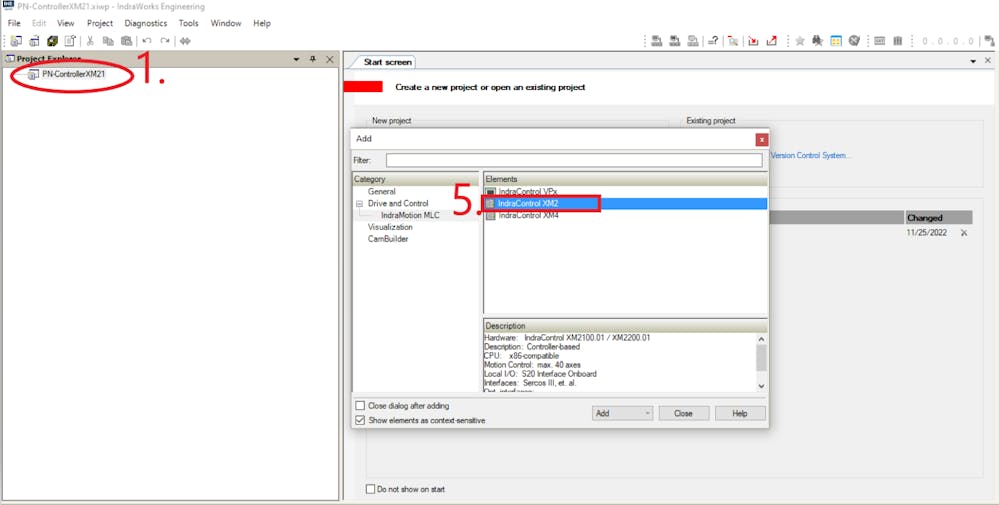This screenshot has height=505, width=999.
Task: Click the Changed column header
Action: [x=939, y=218]
